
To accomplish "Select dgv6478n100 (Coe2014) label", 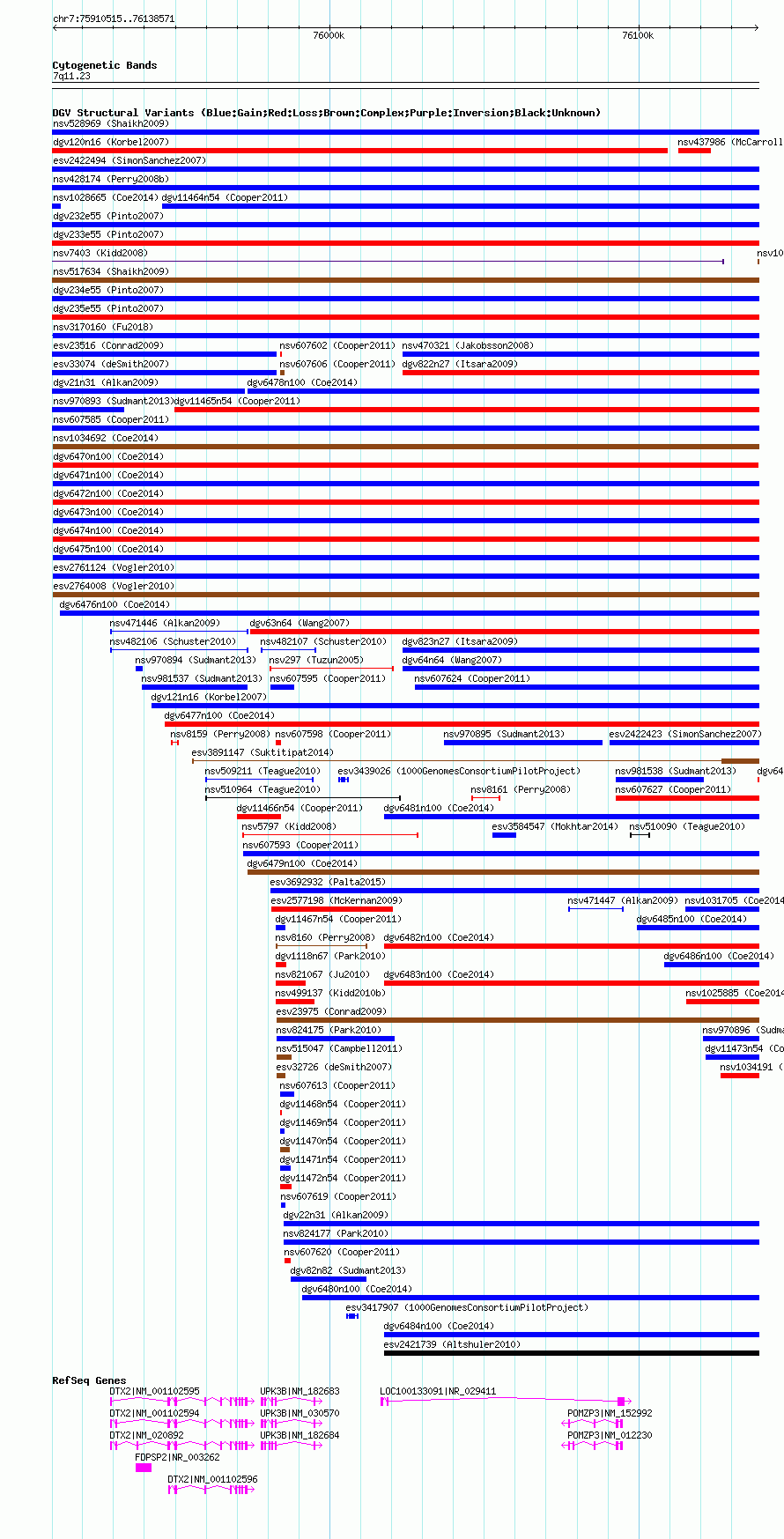I will tap(302, 382).
